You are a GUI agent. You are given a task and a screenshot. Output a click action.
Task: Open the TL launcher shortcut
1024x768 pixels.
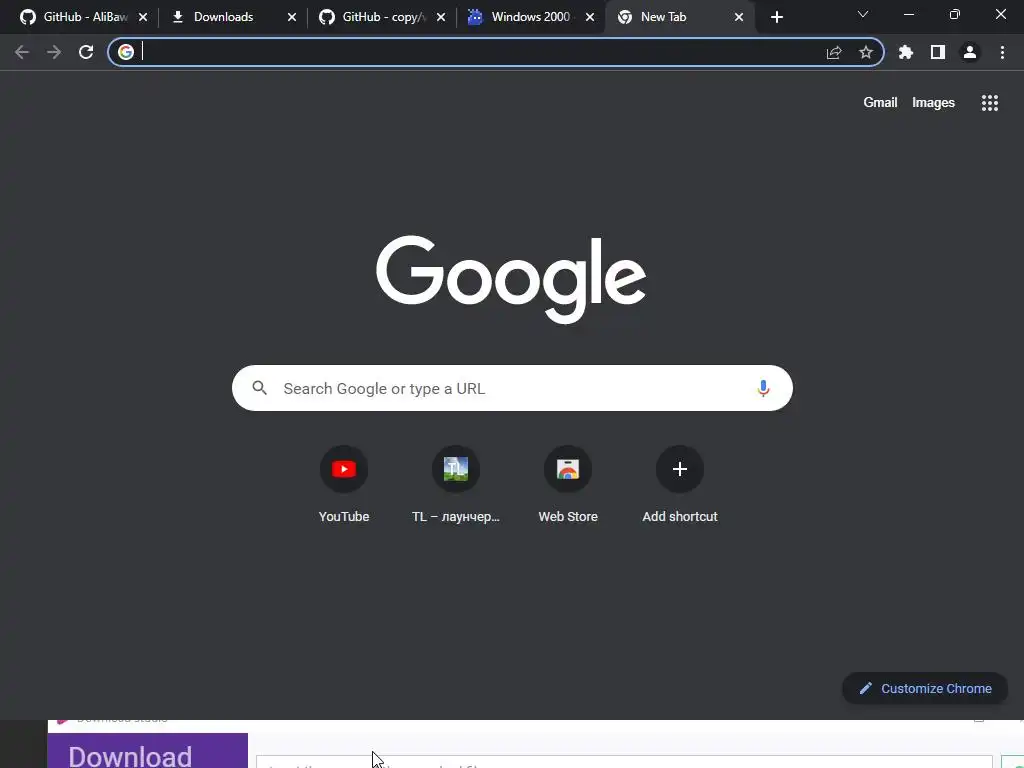456,484
